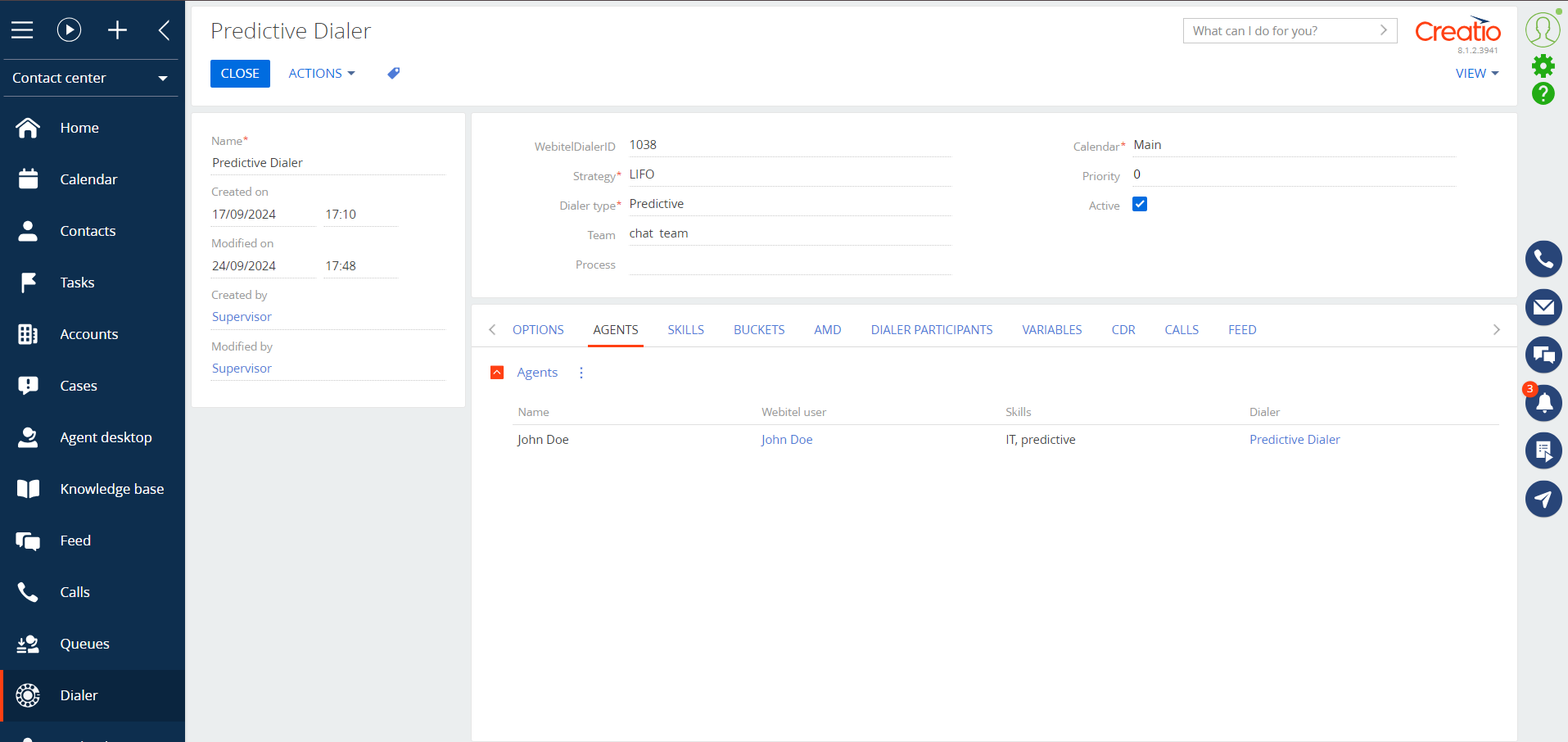Screen dimensions: 1568x742
Task: Open the Queues section icon
Action: (28, 644)
